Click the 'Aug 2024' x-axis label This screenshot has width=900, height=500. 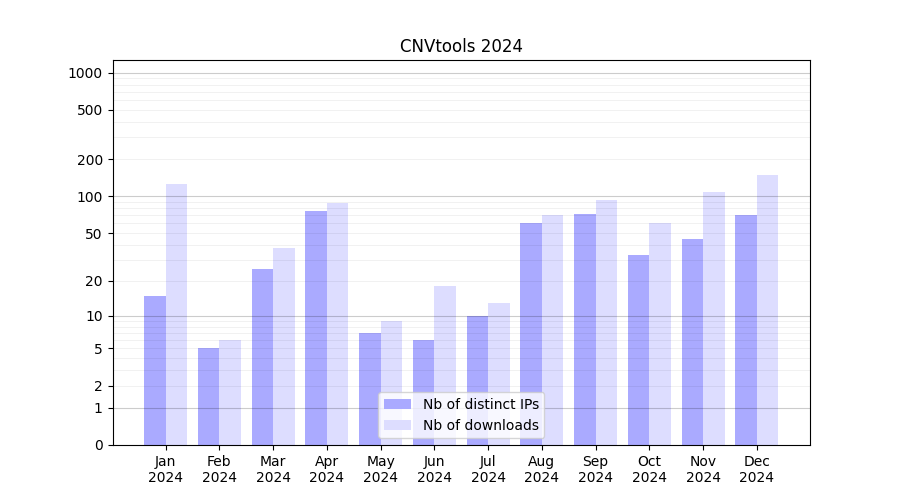tap(542, 469)
